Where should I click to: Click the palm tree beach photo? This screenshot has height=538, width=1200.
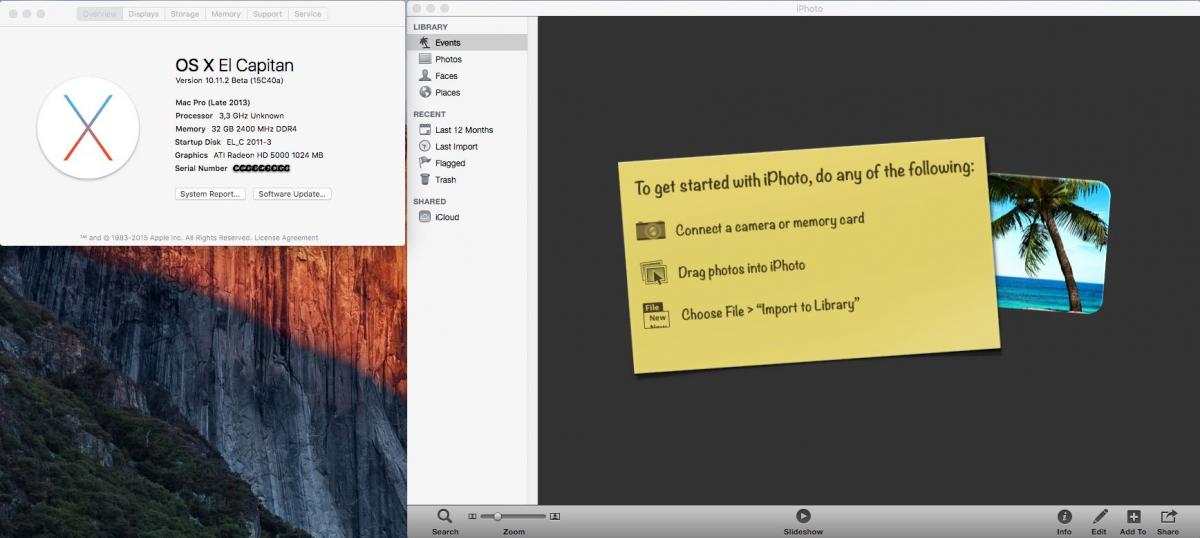point(1048,245)
